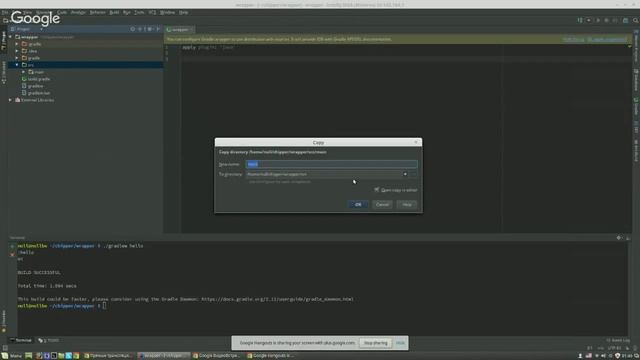
Task: Click the project structure toolbar icon
Action: click(x=625, y=20)
